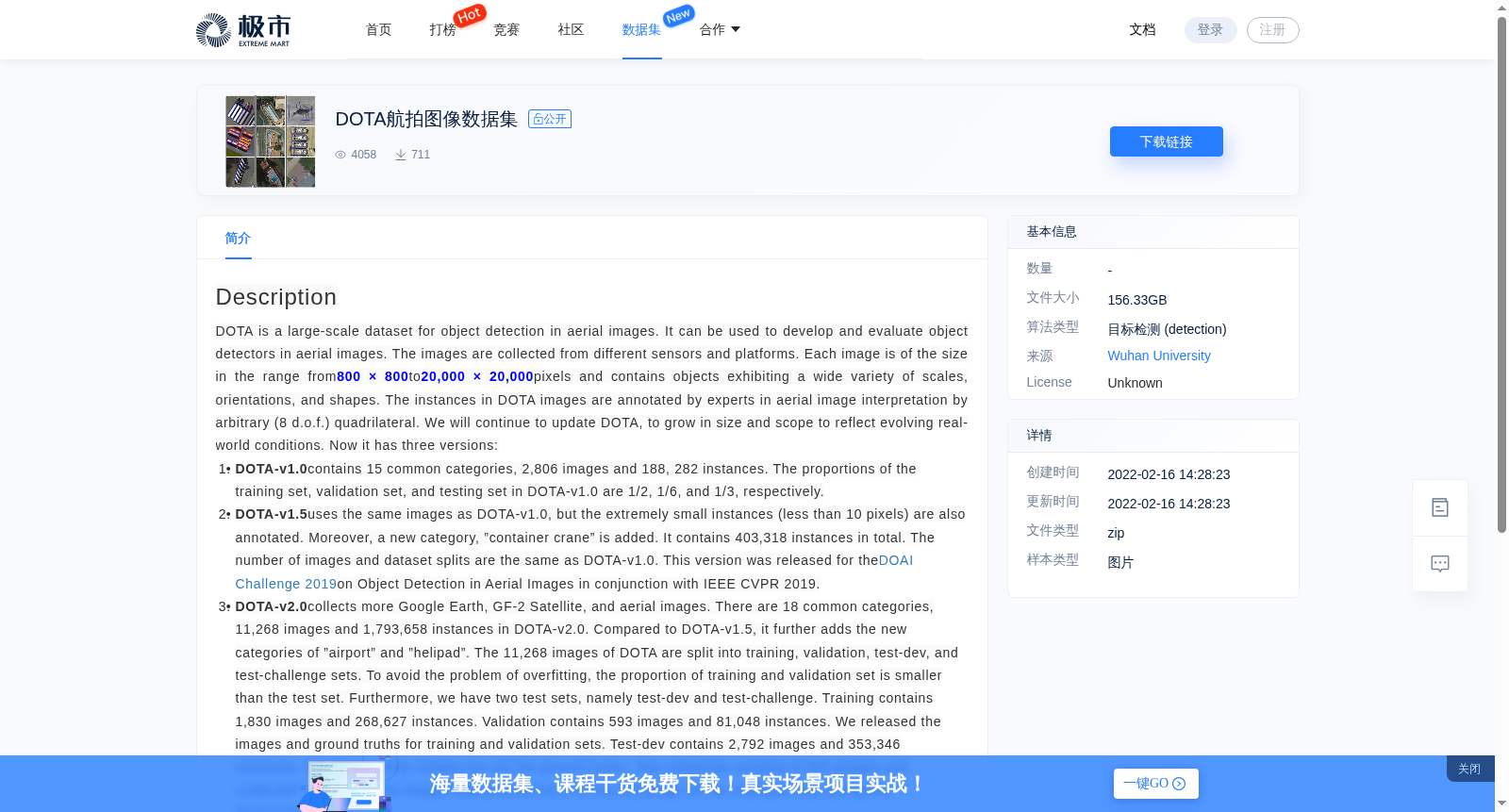Click the document note floating icon

[1440, 507]
